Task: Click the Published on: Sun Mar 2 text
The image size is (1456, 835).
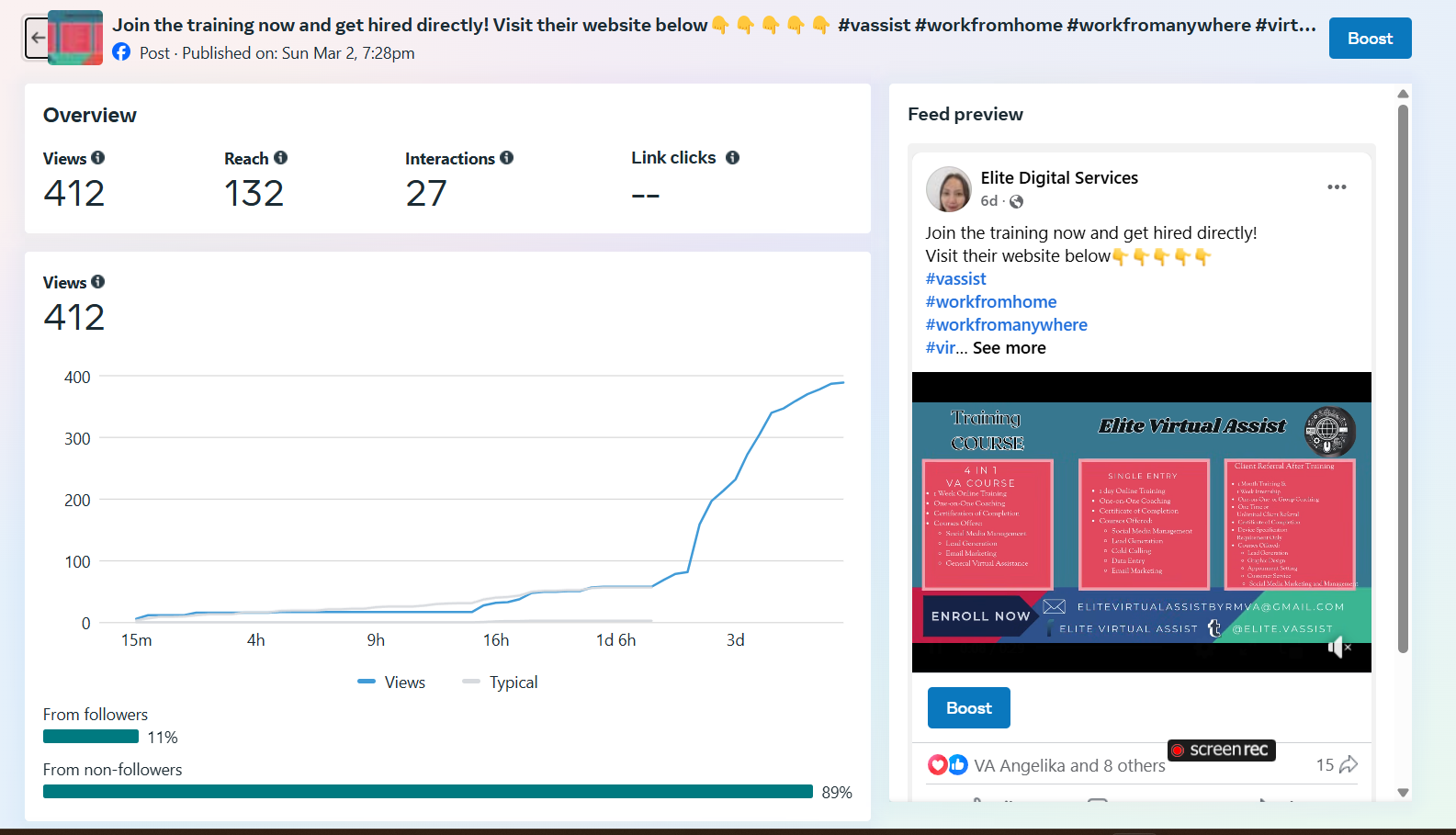Action: point(299,53)
